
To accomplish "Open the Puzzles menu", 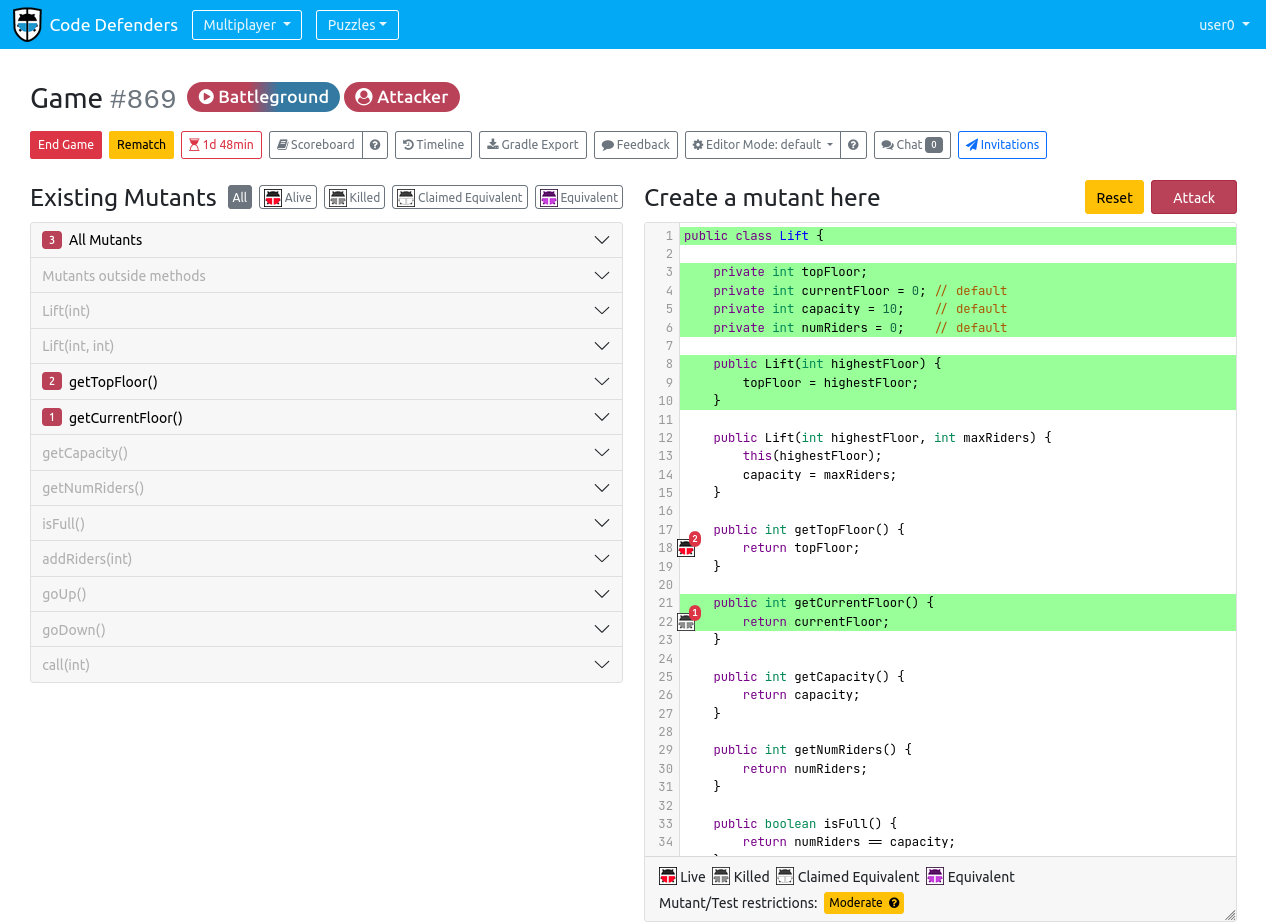I will [357, 25].
